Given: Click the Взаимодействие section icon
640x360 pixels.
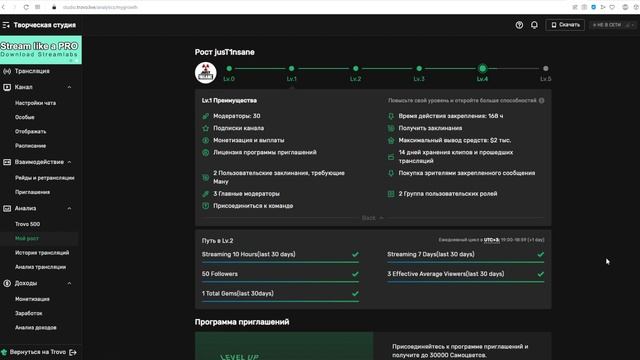Looking at the screenshot, I should pos(7,162).
